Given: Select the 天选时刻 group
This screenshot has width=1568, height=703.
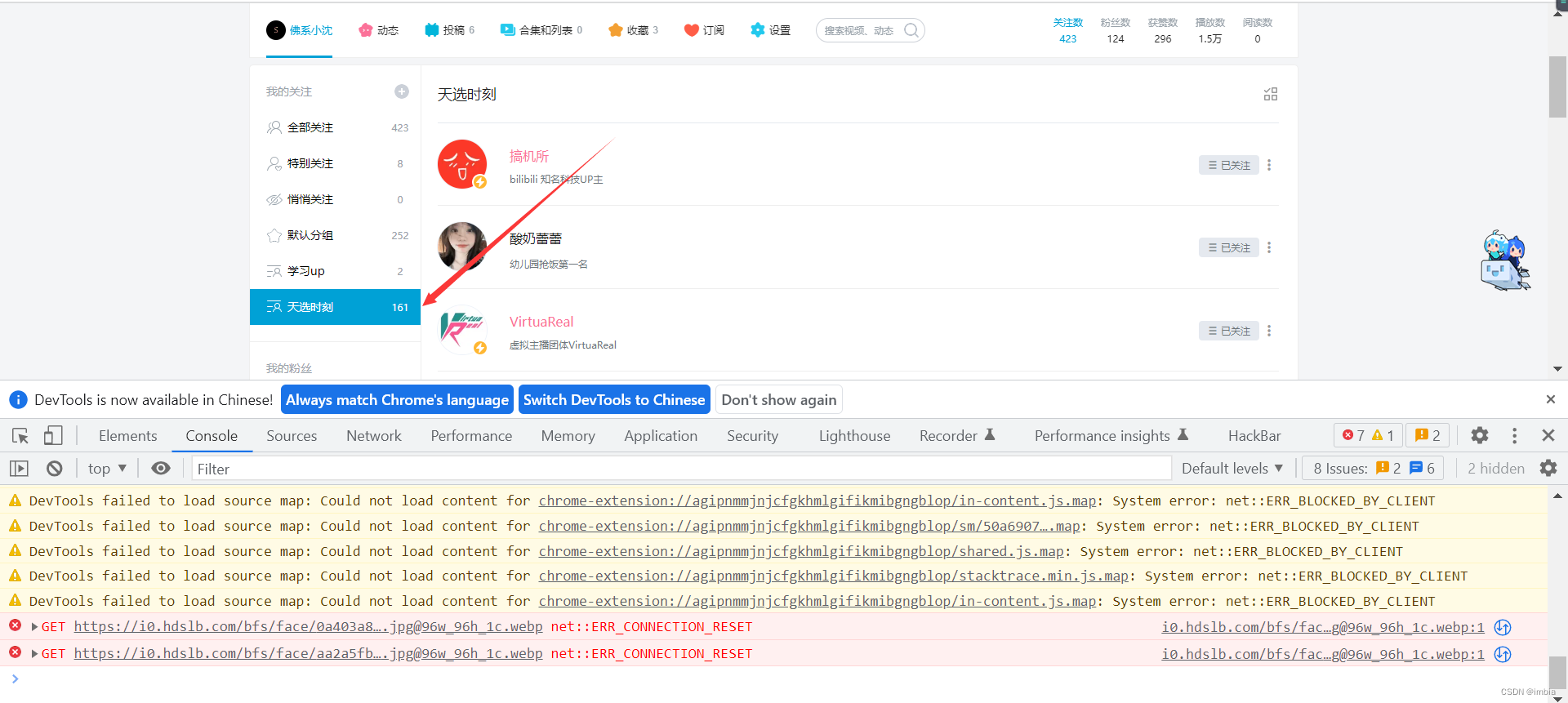Looking at the screenshot, I should (x=335, y=307).
